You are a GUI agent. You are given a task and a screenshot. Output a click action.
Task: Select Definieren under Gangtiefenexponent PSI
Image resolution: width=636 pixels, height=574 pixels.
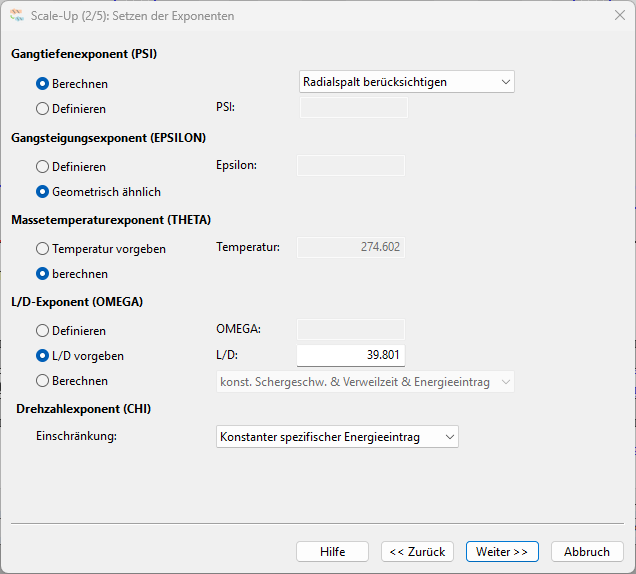pyautogui.click(x=71, y=109)
